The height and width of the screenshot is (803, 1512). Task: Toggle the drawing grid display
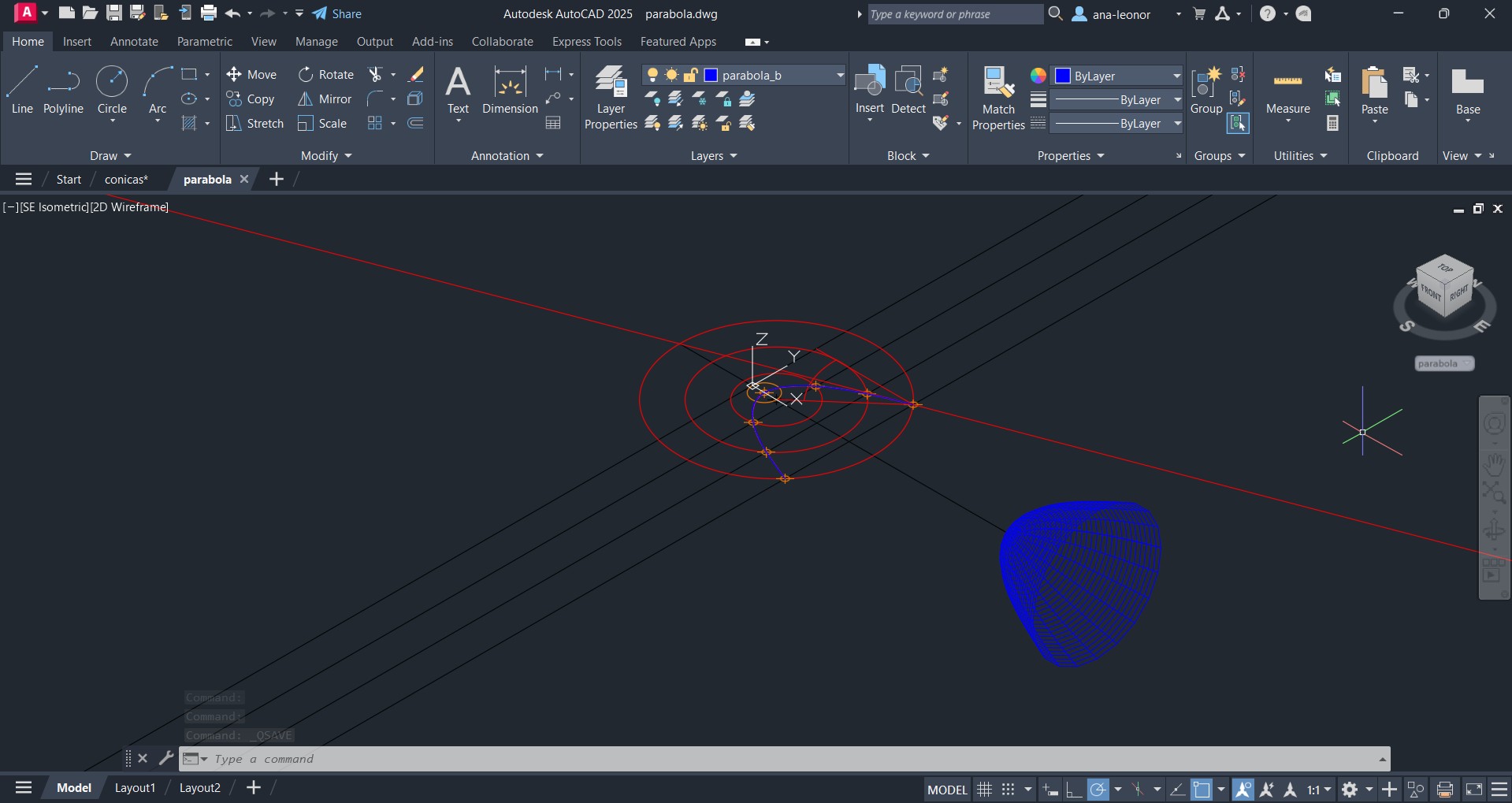pos(984,790)
